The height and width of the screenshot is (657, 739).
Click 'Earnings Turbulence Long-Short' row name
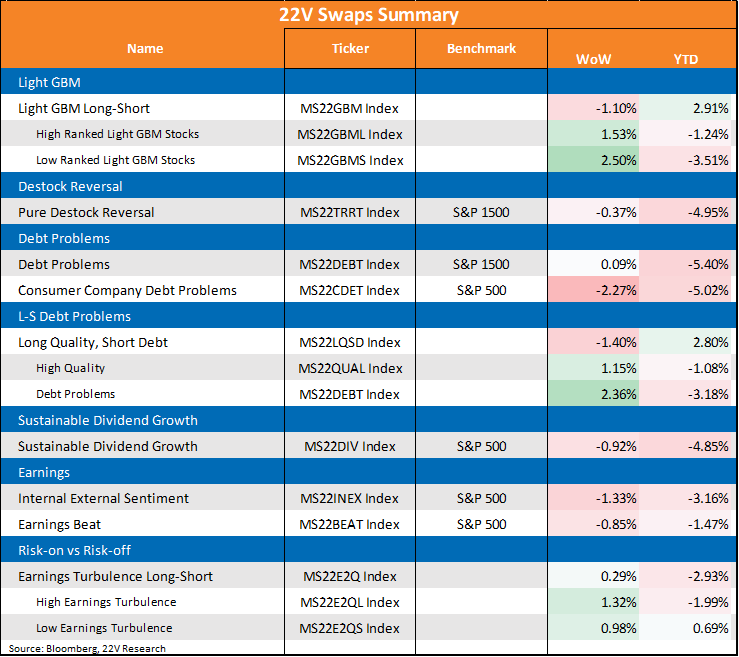[x=115, y=576]
